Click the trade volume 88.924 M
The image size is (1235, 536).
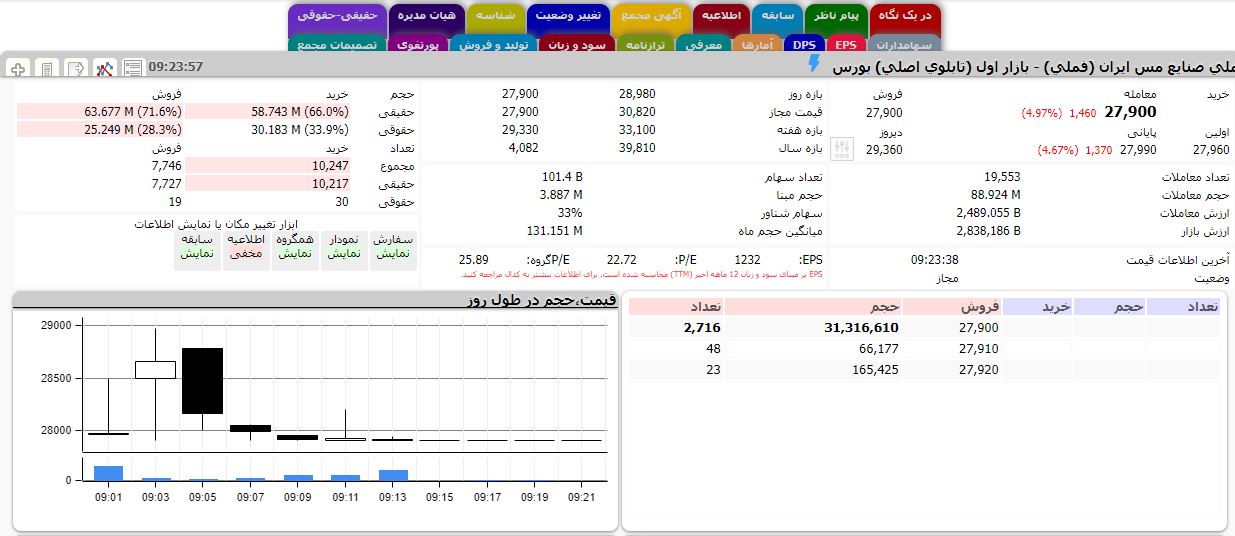pos(995,195)
